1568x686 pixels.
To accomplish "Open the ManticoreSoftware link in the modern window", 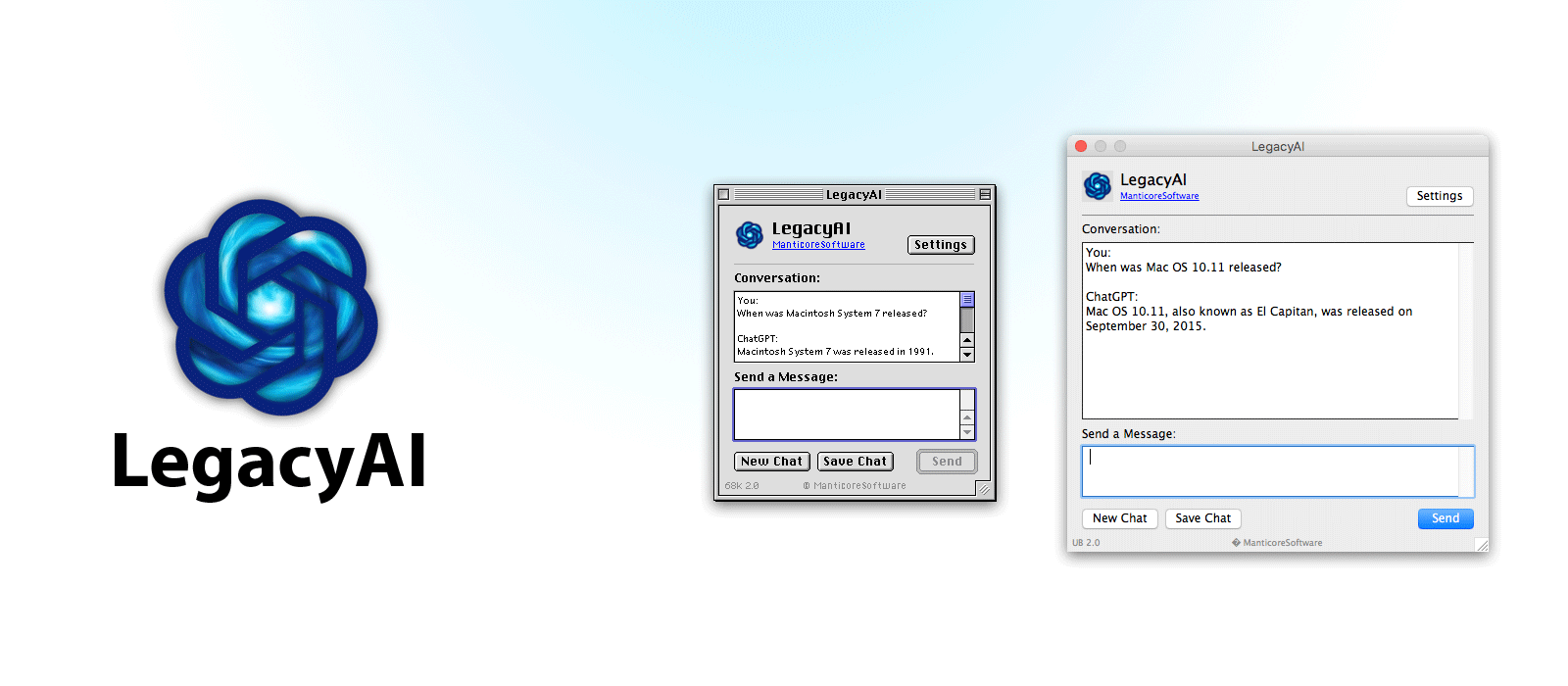I will pos(1159,196).
